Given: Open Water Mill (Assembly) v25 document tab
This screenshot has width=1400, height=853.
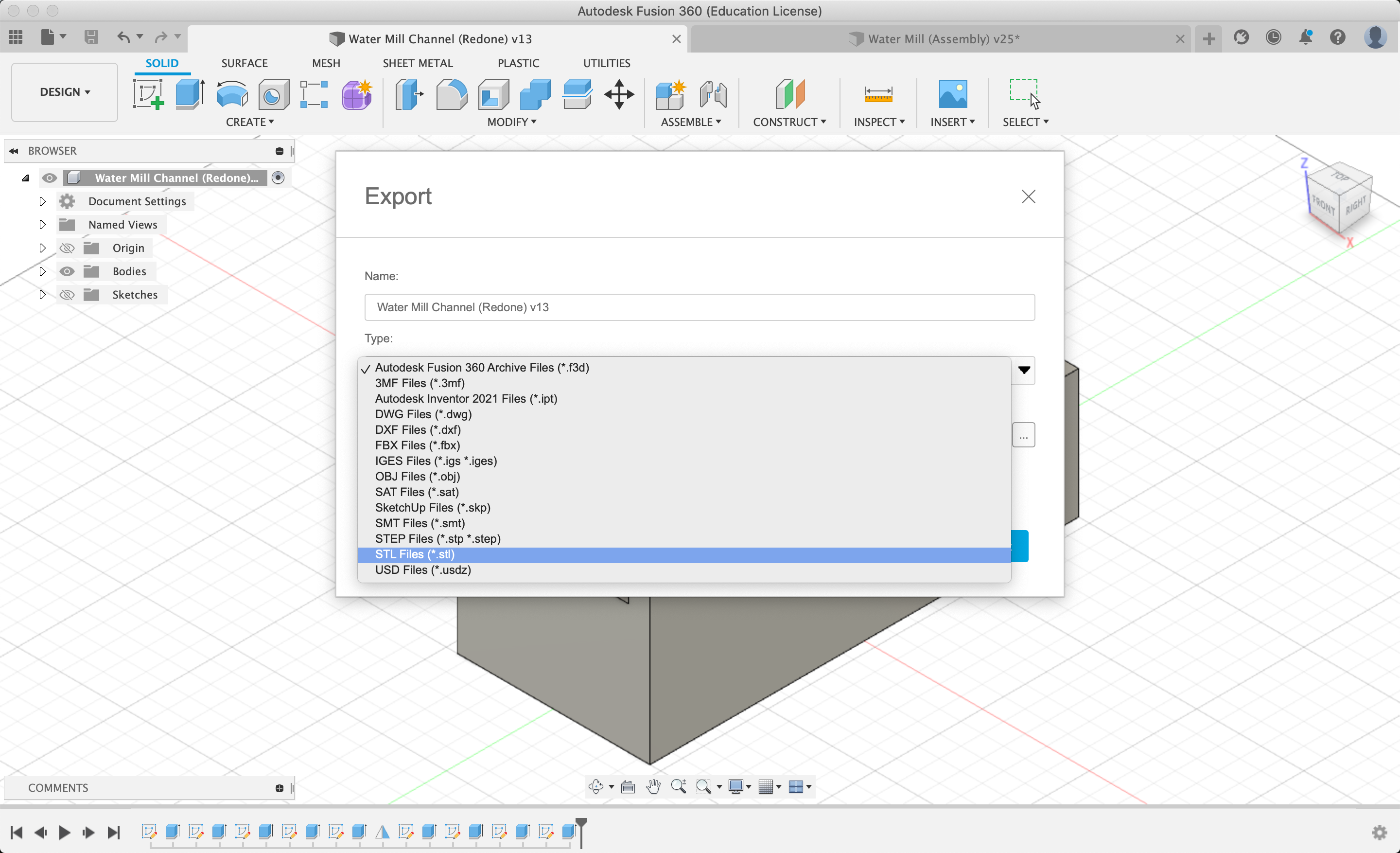Looking at the screenshot, I should pos(942,38).
